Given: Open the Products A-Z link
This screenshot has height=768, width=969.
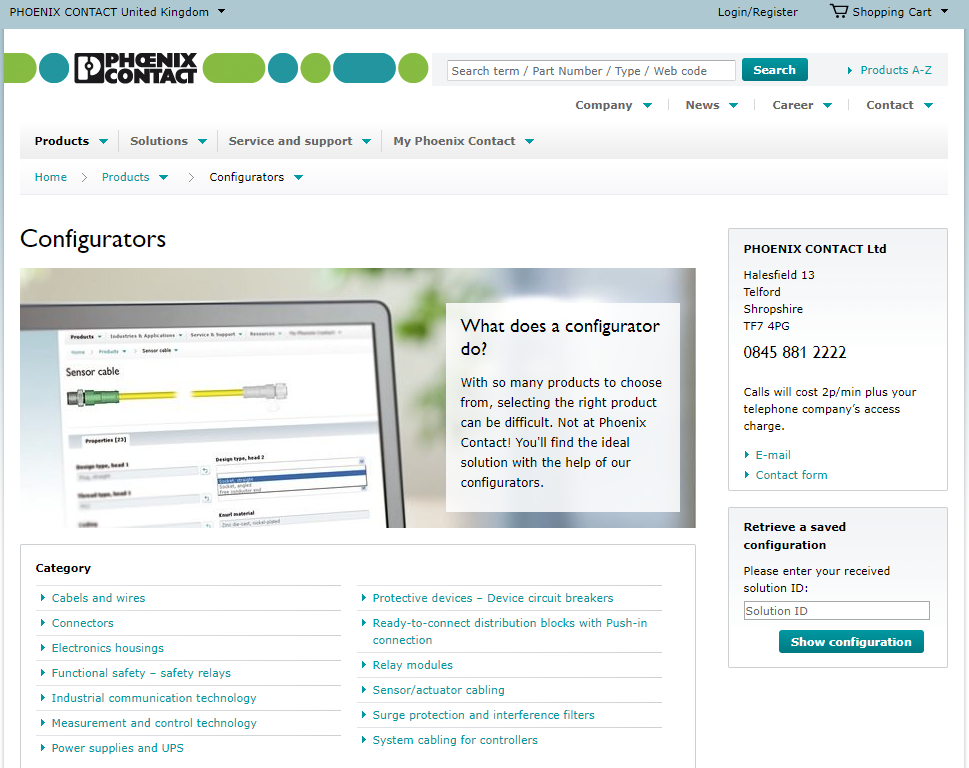Looking at the screenshot, I should (x=895, y=70).
